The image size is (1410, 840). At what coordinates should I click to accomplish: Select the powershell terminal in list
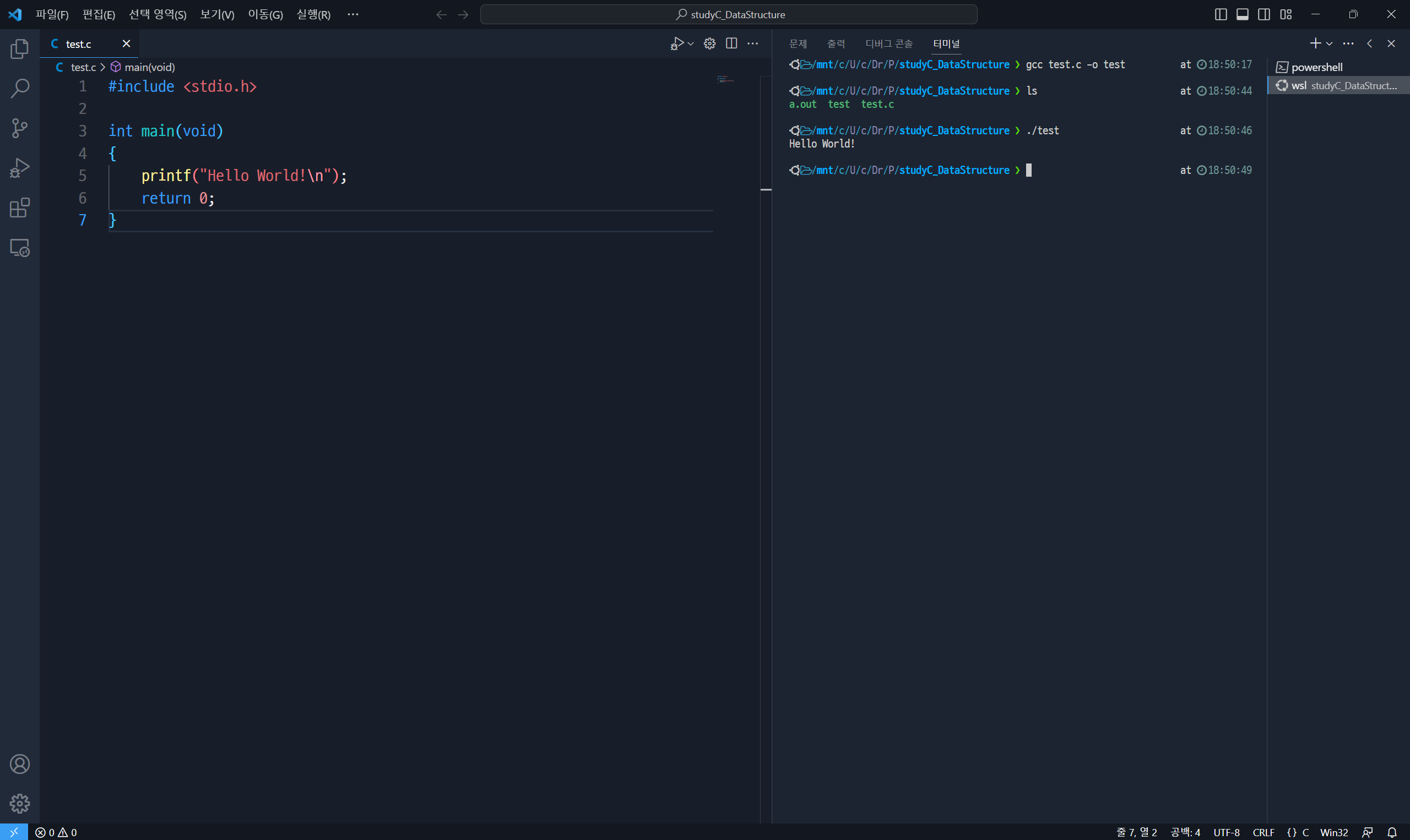[1316, 67]
